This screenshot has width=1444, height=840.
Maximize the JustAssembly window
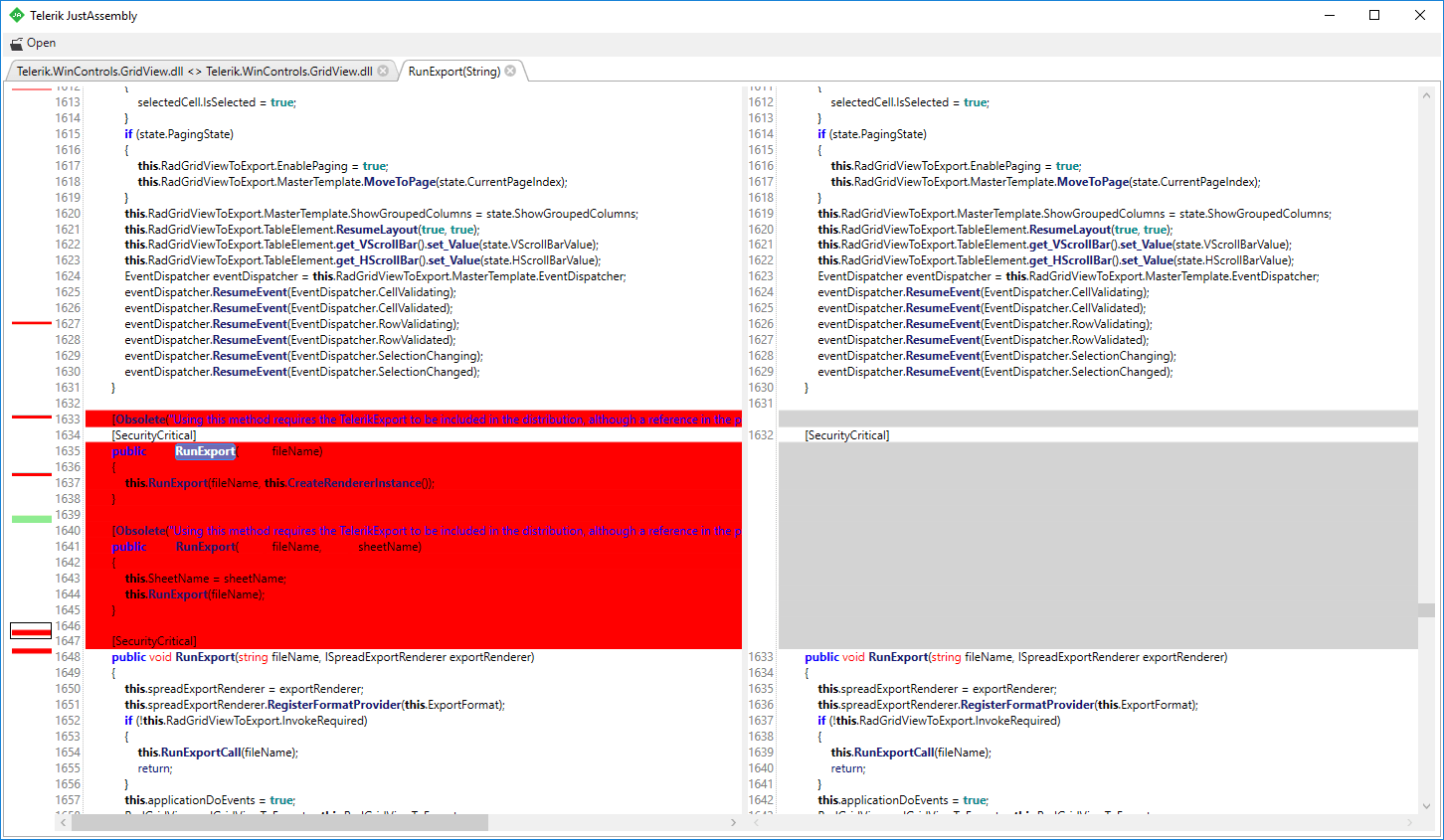pos(1374,15)
